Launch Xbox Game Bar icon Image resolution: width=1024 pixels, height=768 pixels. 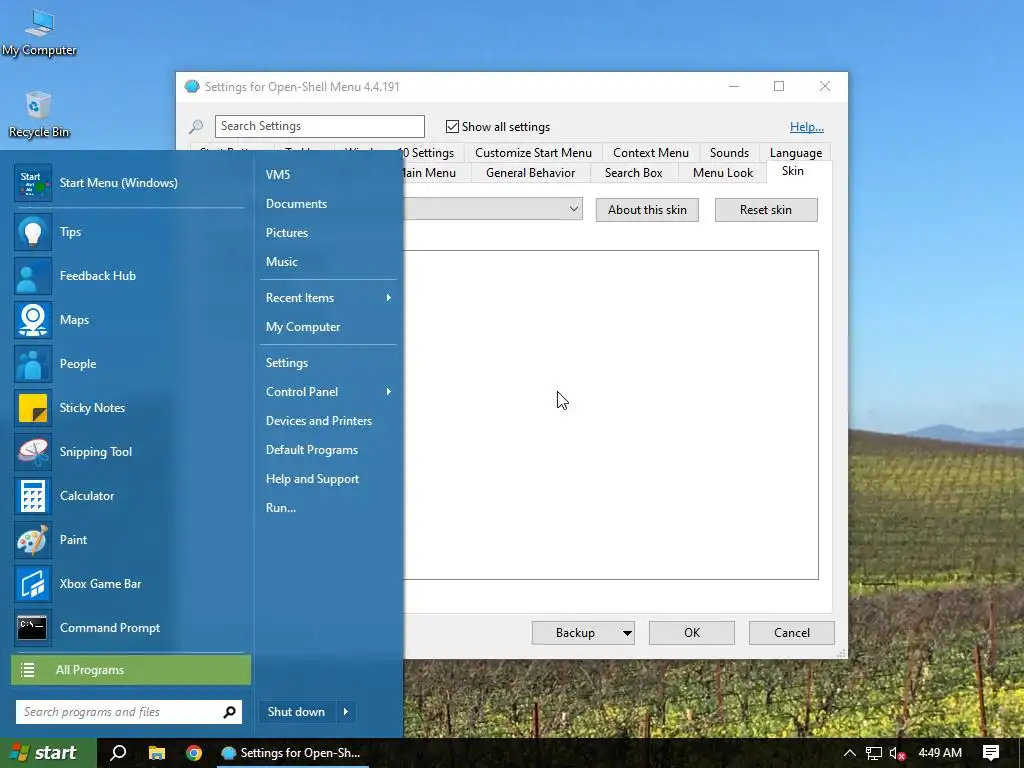pyautogui.click(x=33, y=584)
